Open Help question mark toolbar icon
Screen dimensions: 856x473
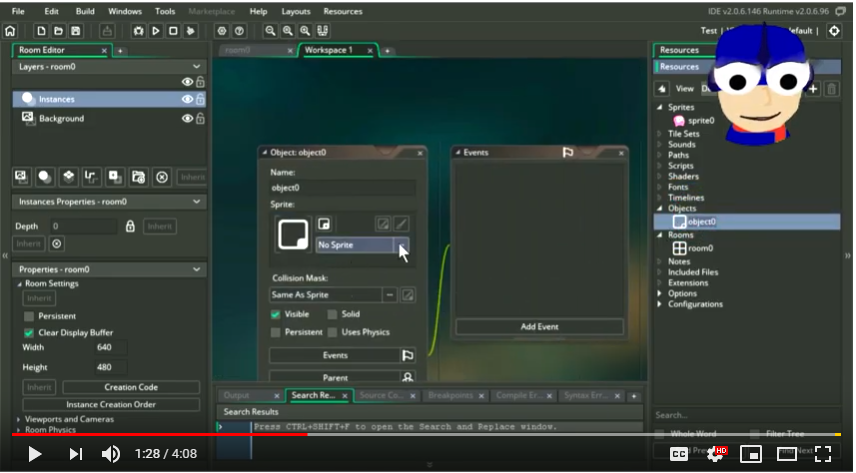(239, 31)
